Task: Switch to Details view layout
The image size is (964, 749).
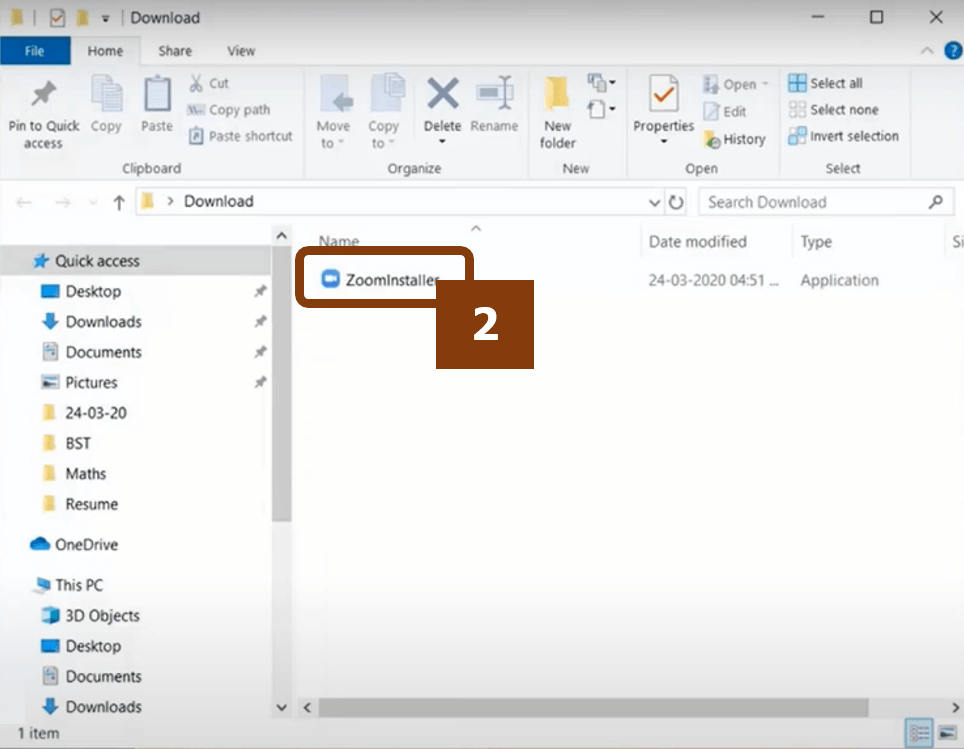Action: coord(919,733)
